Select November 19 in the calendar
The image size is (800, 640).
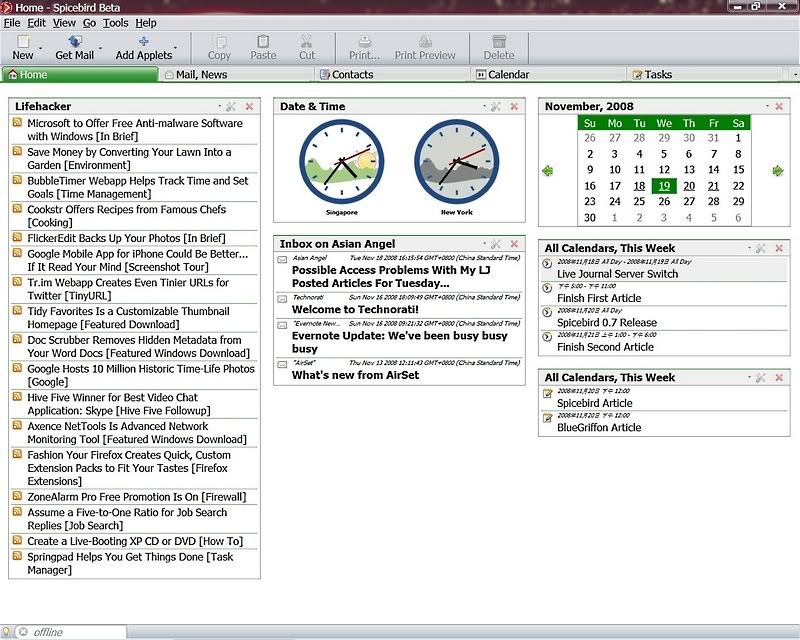tap(664, 186)
